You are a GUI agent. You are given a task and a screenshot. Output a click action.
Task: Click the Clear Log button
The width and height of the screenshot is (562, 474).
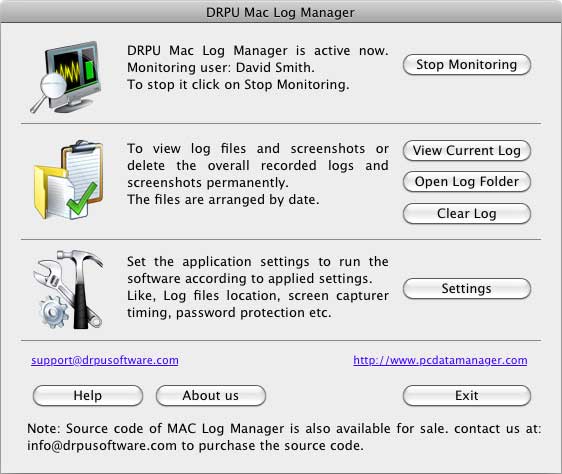[467, 214]
